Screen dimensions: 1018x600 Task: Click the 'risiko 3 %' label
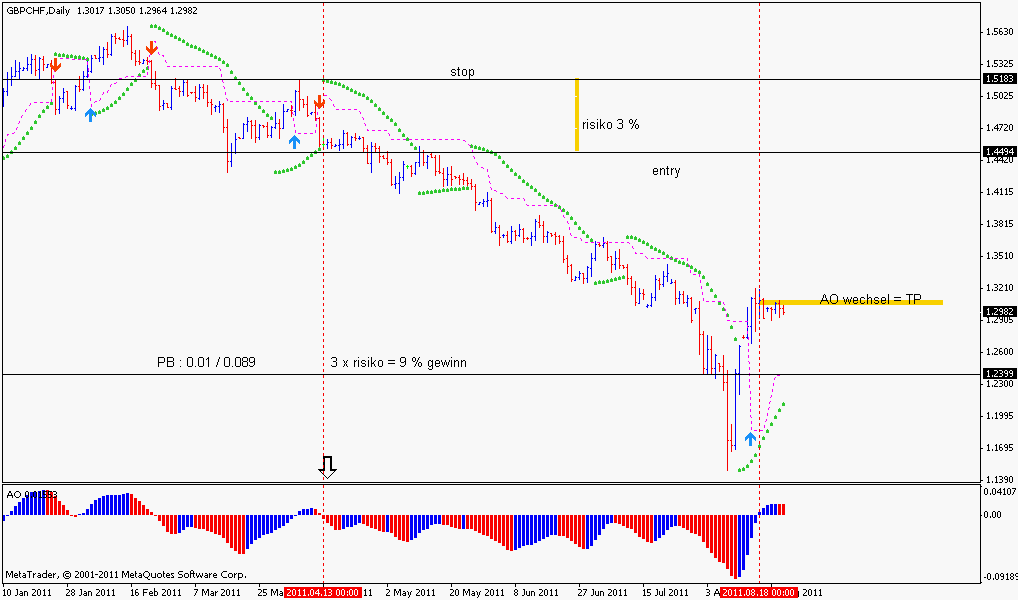[x=610, y=124]
